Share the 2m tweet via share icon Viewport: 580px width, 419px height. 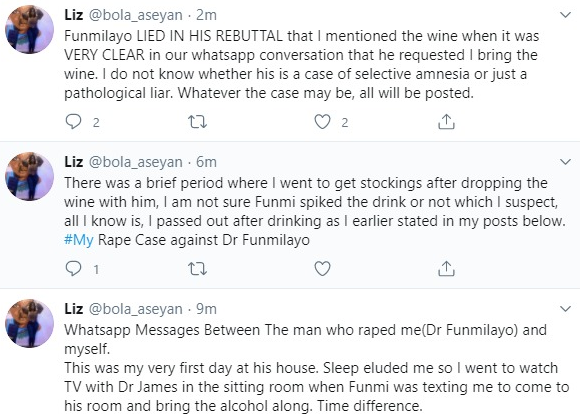(446, 122)
